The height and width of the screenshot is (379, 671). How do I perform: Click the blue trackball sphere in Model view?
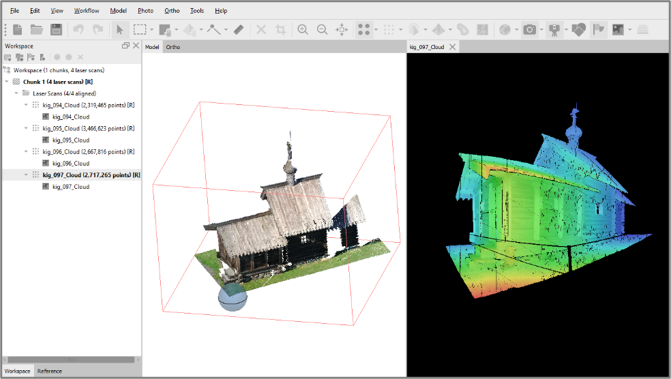click(x=232, y=297)
